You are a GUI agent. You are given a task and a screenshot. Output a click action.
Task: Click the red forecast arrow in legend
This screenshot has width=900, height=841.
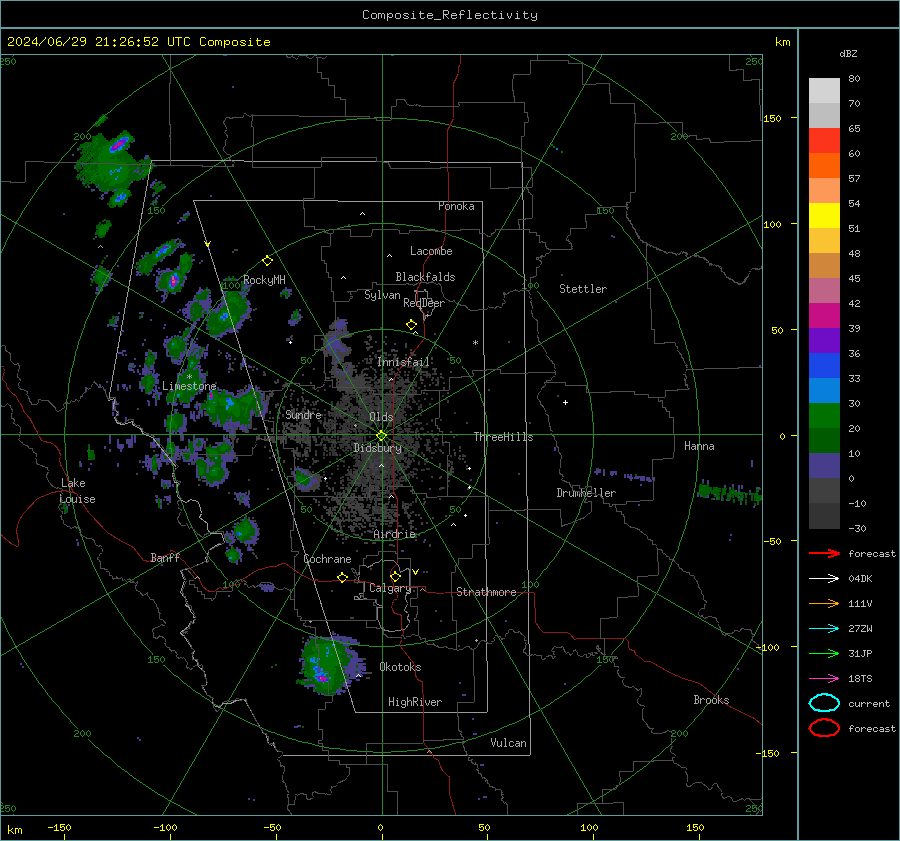point(824,553)
